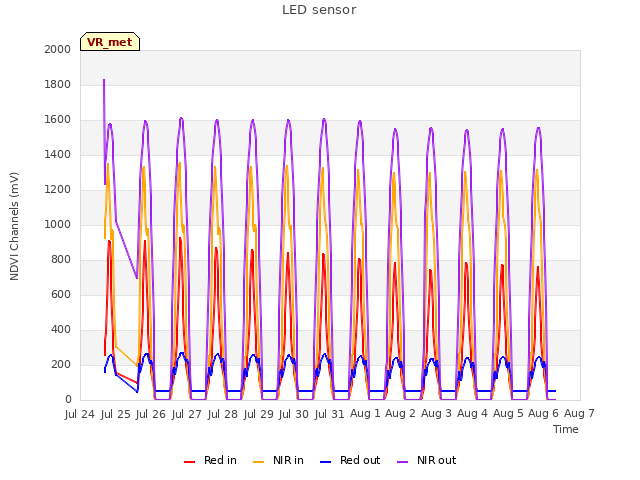The width and height of the screenshot is (640, 480).
Task: Click the Time axis title
Action: 566,429
